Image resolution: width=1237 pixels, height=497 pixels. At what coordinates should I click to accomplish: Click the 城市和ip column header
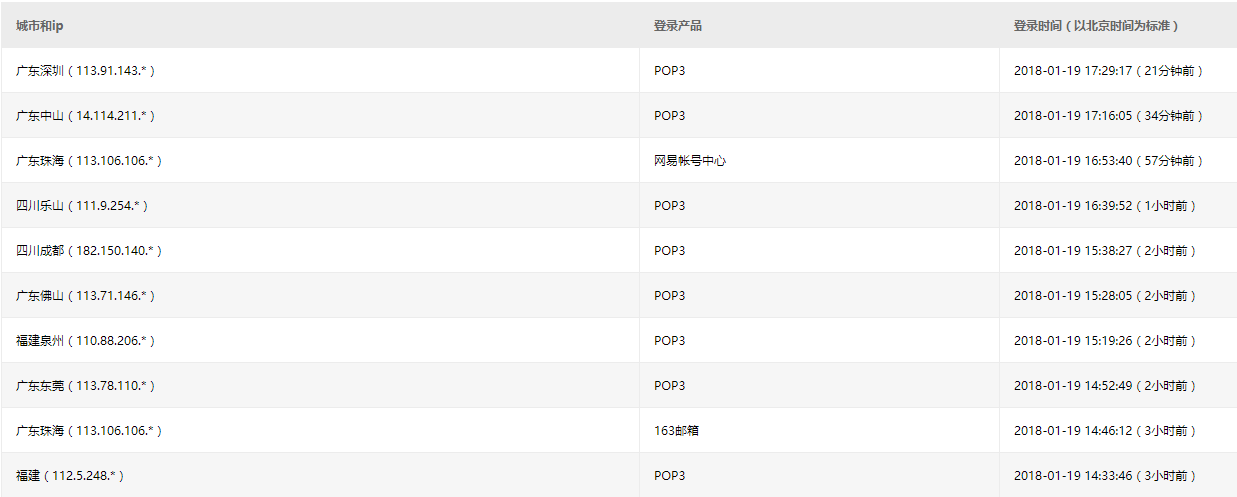pyautogui.click(x=39, y=25)
